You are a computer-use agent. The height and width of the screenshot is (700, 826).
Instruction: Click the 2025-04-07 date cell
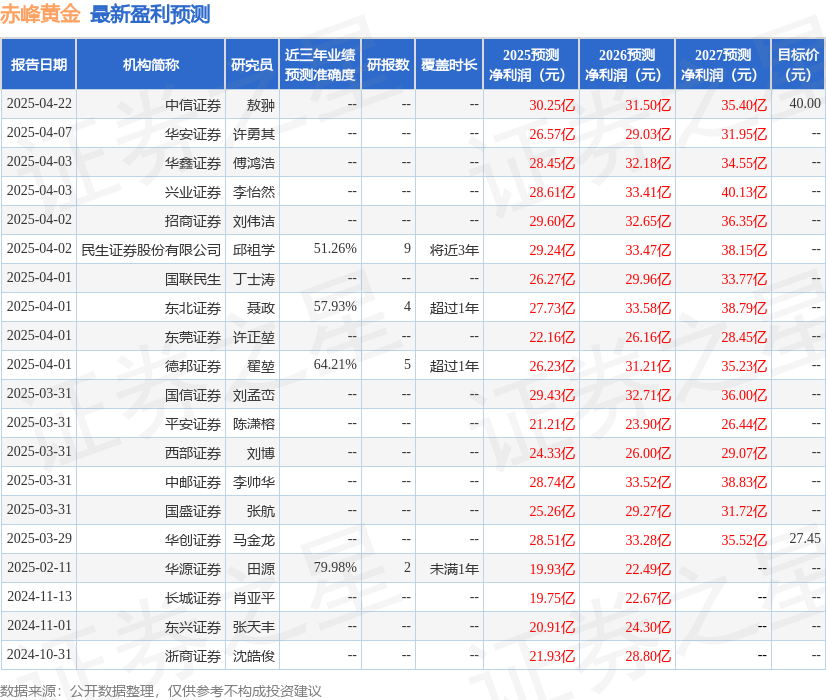click(39, 132)
